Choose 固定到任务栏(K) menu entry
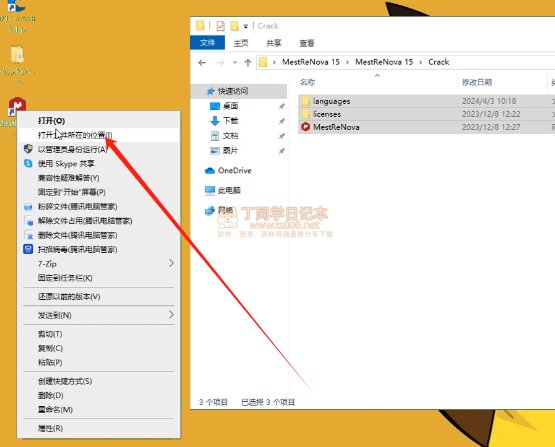This screenshot has height=447, width=555. coord(99,278)
